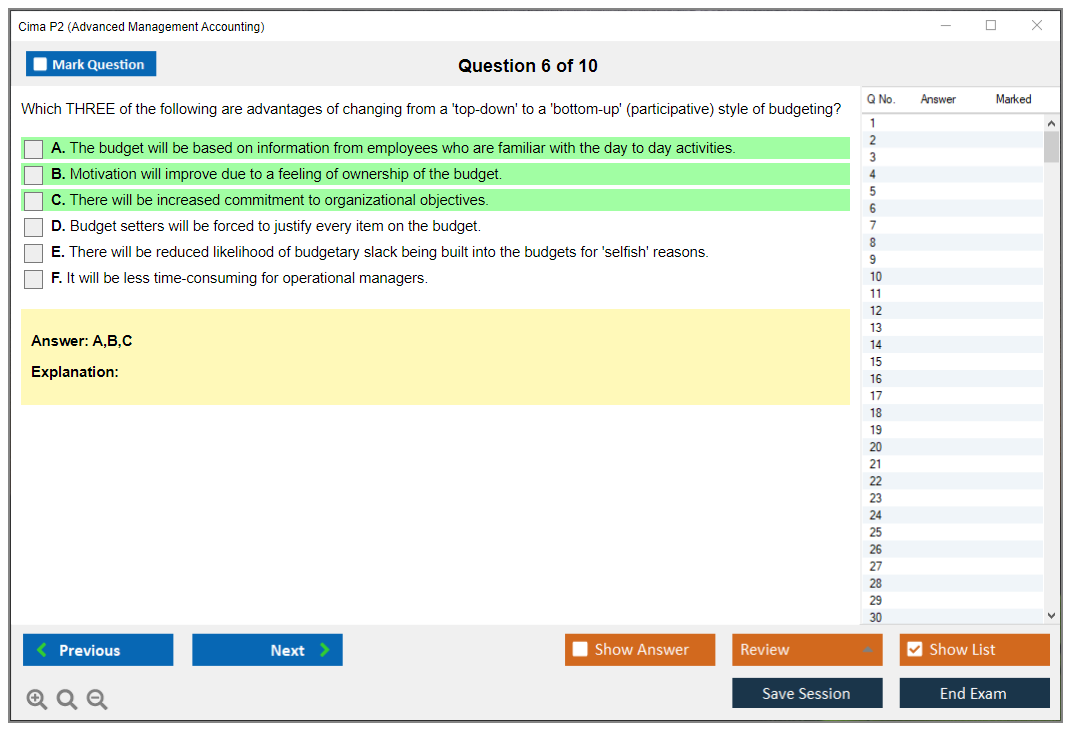Tick the Mark Question checkbox
The image size is (1075, 735).
coord(41,64)
